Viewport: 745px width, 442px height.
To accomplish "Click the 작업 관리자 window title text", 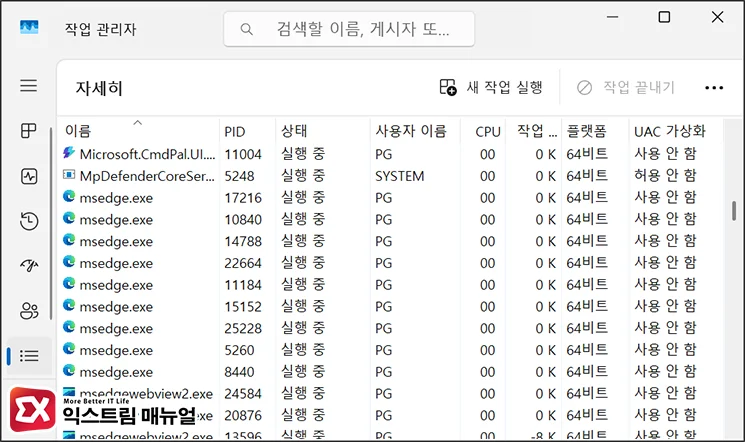I will tap(100, 29).
